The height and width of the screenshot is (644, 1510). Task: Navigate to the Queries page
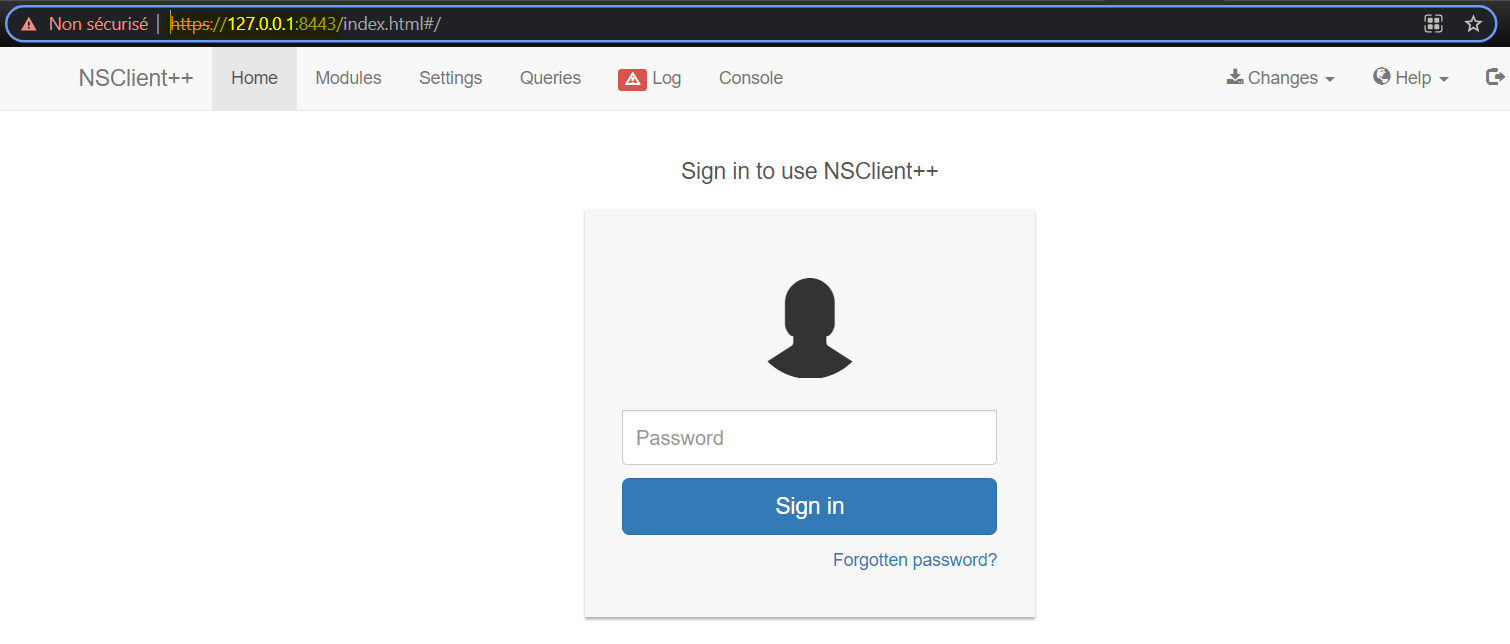[x=550, y=78]
